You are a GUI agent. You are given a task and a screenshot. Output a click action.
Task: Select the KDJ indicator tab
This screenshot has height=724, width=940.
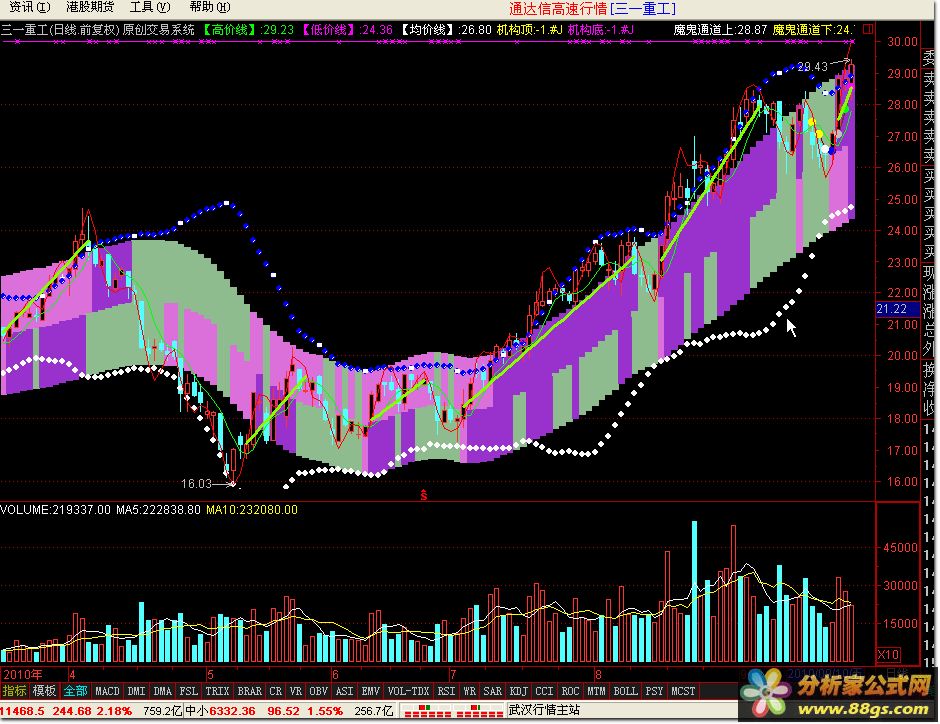click(x=519, y=691)
